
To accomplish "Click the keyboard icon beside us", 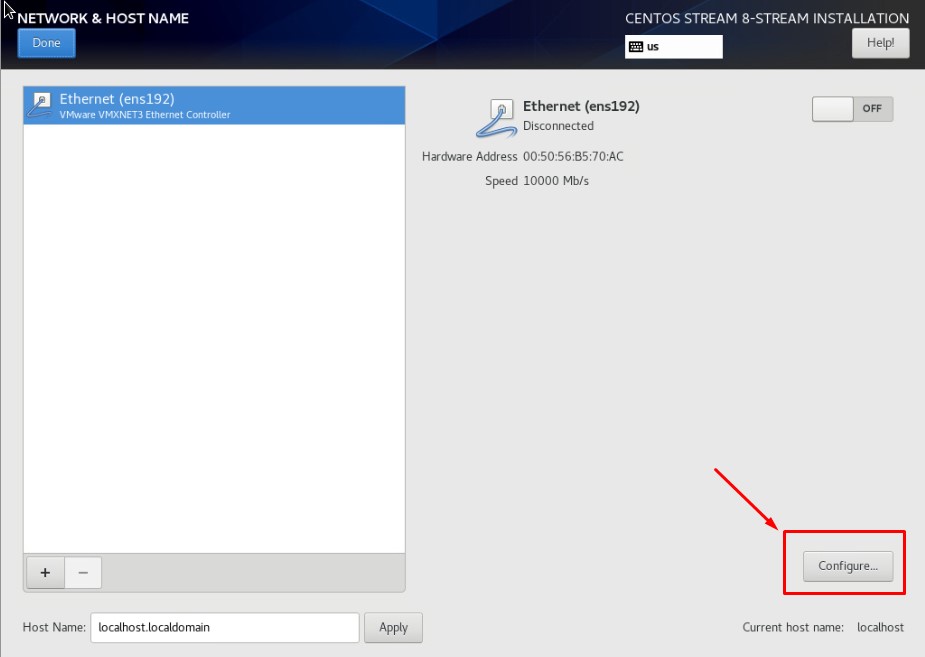I will (x=636, y=47).
